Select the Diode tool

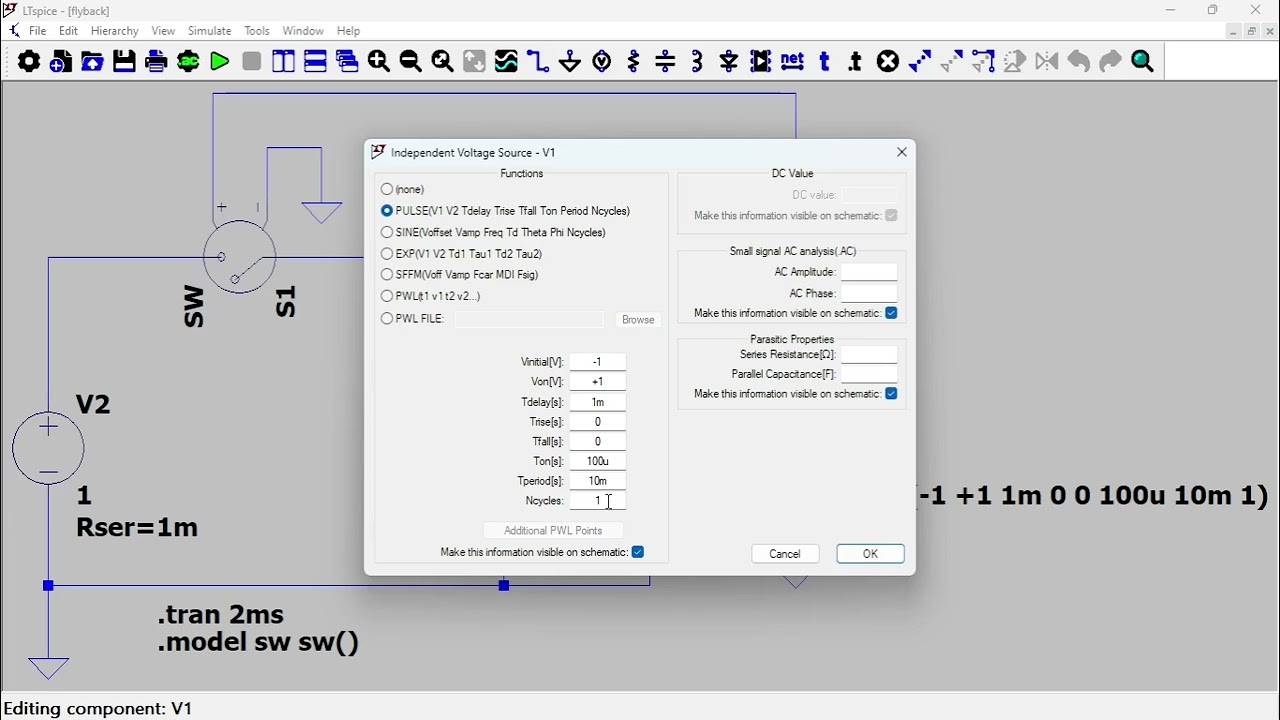coord(729,62)
